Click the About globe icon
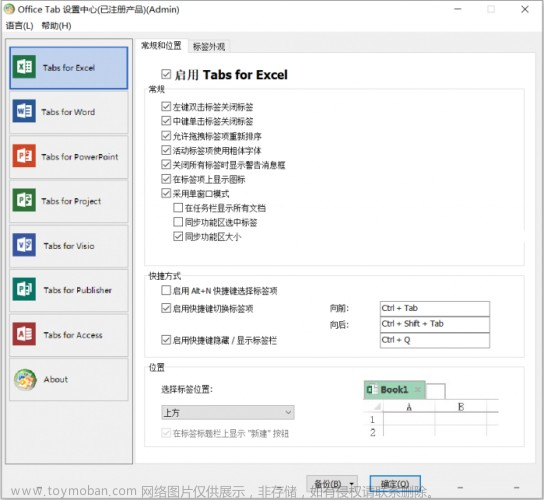544x500 pixels. click(x=25, y=379)
